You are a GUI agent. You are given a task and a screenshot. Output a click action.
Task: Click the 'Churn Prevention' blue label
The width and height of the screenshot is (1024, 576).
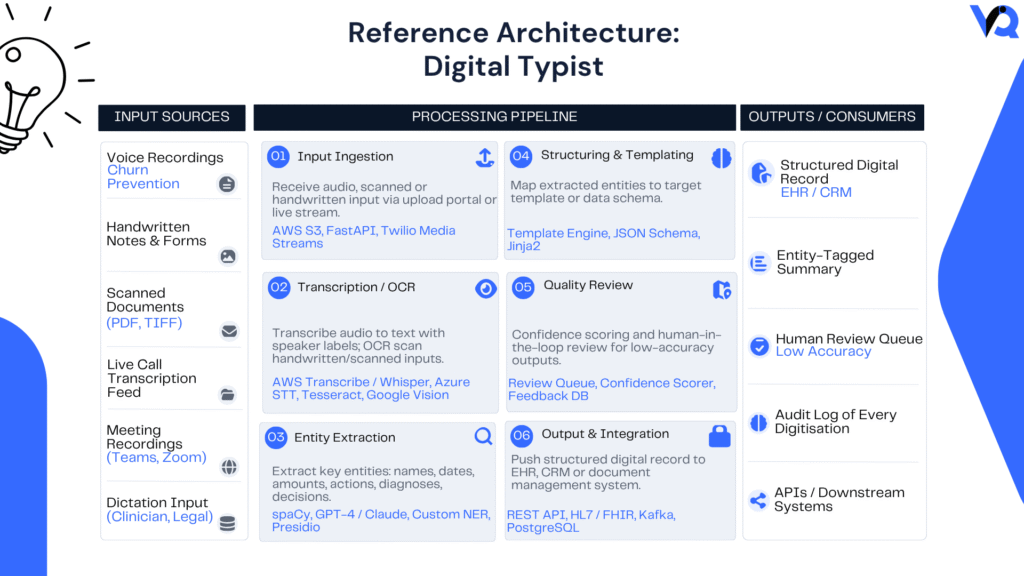click(x=143, y=177)
